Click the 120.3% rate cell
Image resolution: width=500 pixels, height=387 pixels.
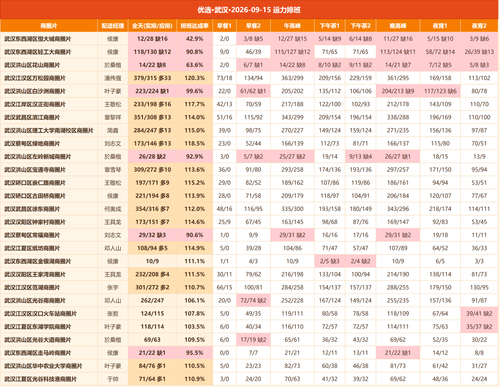tap(195, 78)
